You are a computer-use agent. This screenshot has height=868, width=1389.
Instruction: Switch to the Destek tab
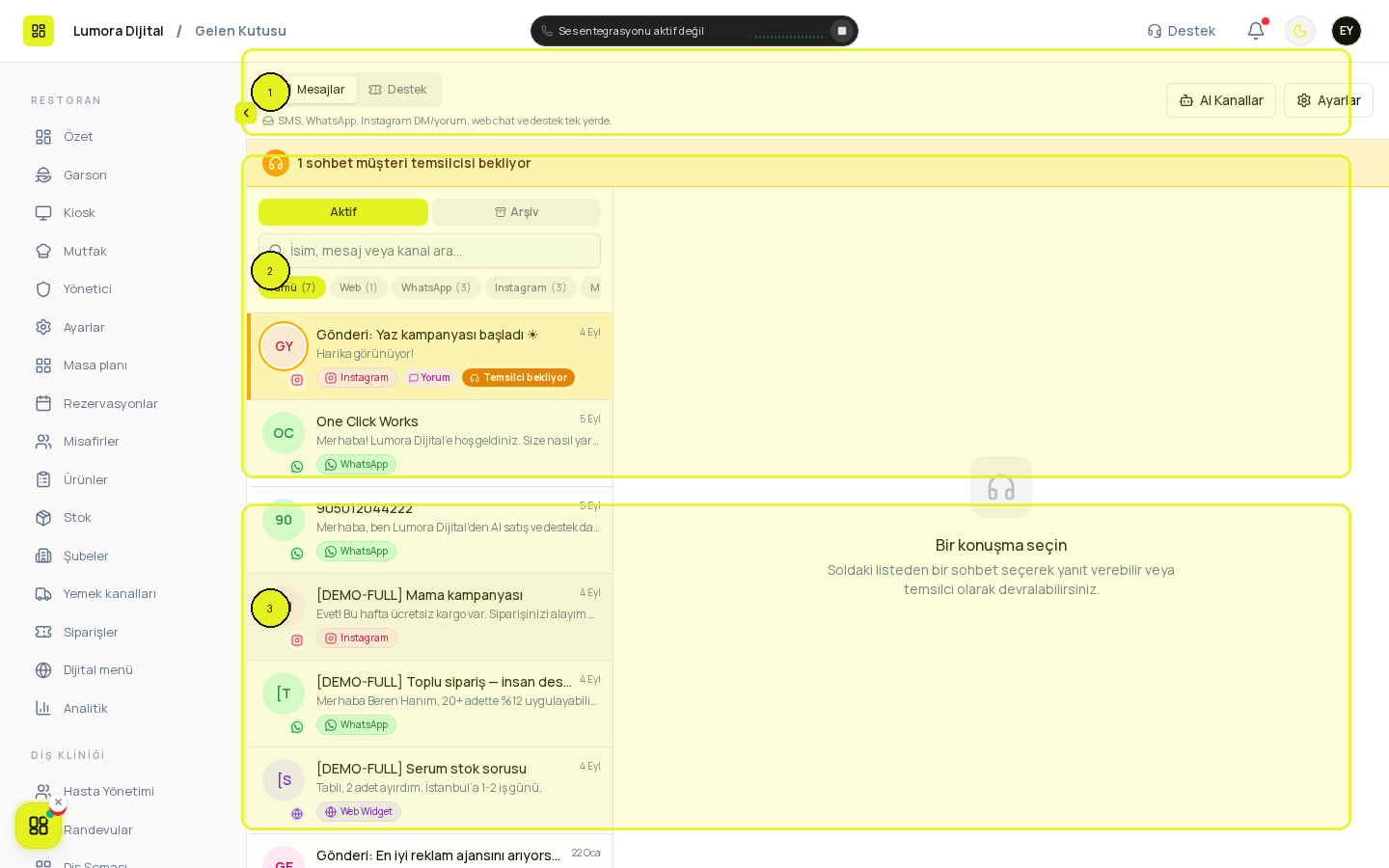pyautogui.click(x=397, y=90)
